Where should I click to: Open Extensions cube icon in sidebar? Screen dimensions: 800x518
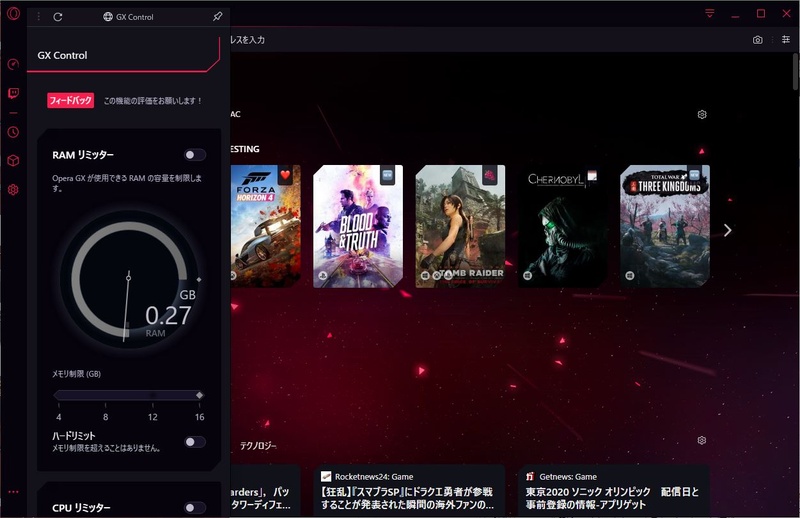coord(13,161)
